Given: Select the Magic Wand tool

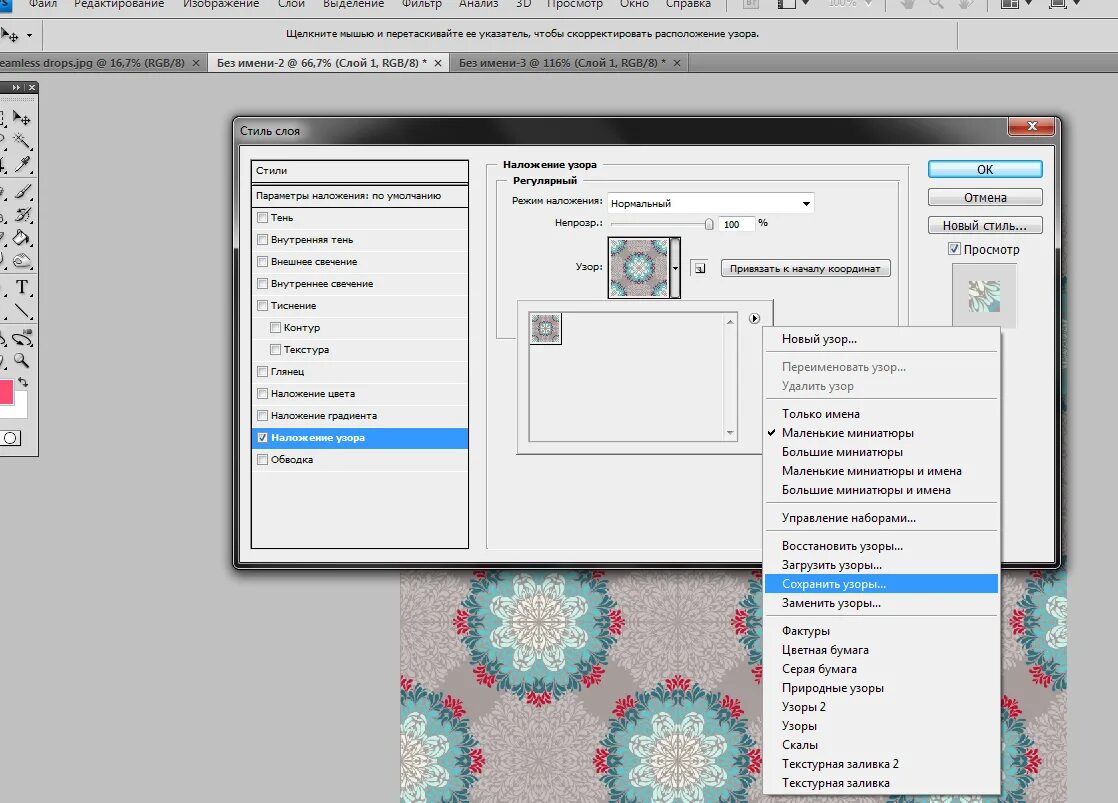Looking at the screenshot, I should (x=22, y=140).
